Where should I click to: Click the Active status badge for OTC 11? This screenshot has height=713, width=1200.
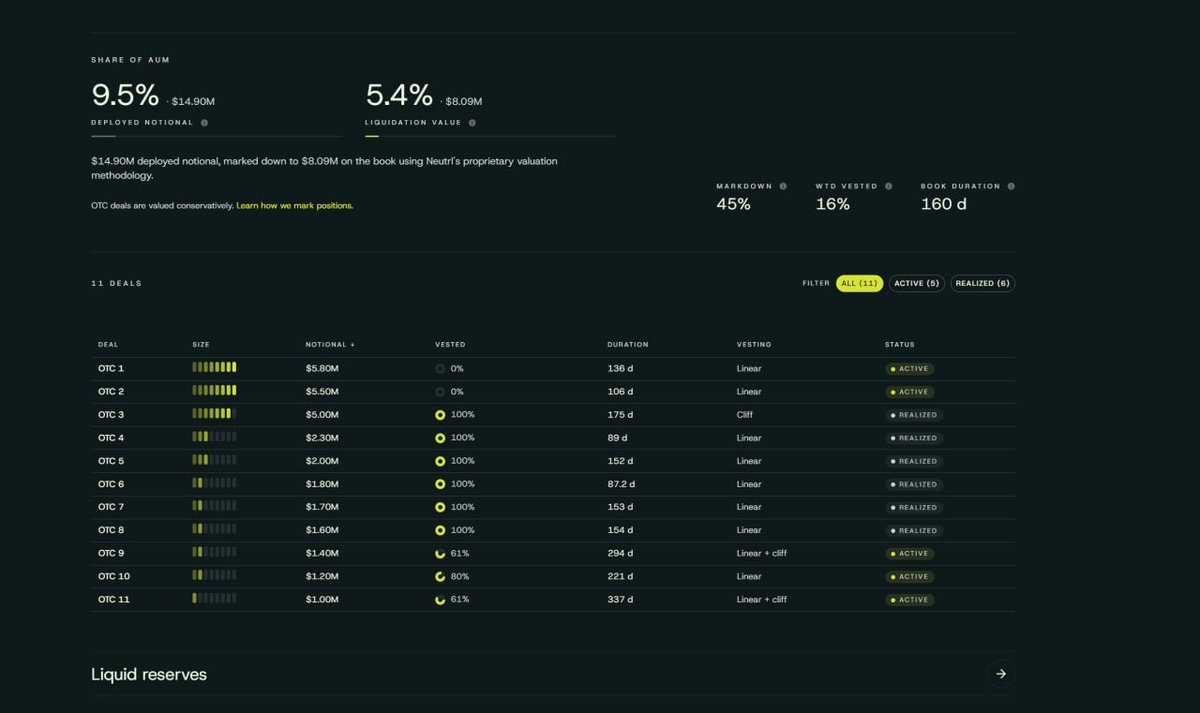tap(910, 600)
